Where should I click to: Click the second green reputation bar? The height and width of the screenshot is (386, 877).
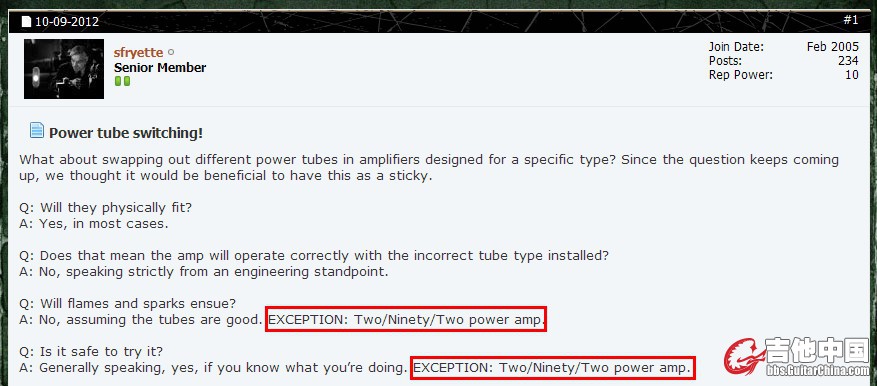tap(126, 82)
